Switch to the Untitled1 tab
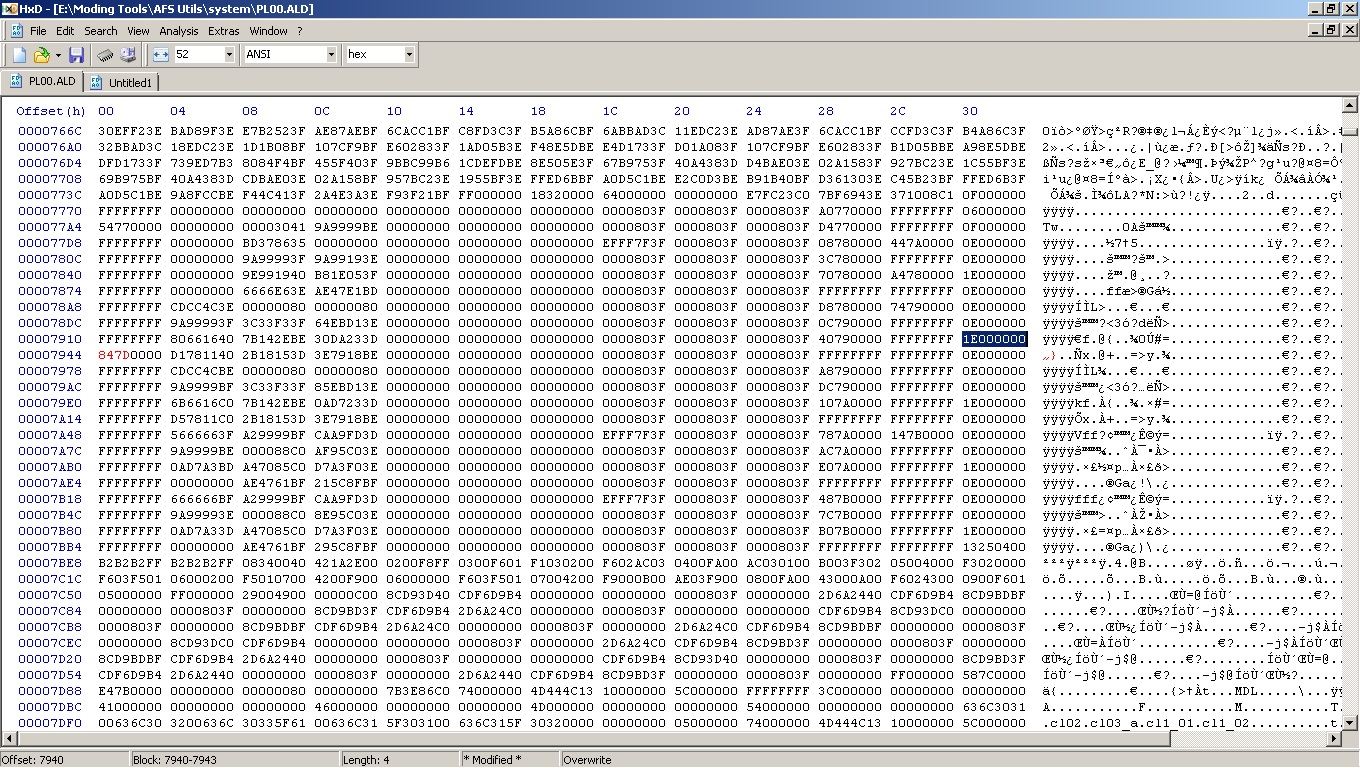This screenshot has width=1360, height=768. click(x=121, y=82)
